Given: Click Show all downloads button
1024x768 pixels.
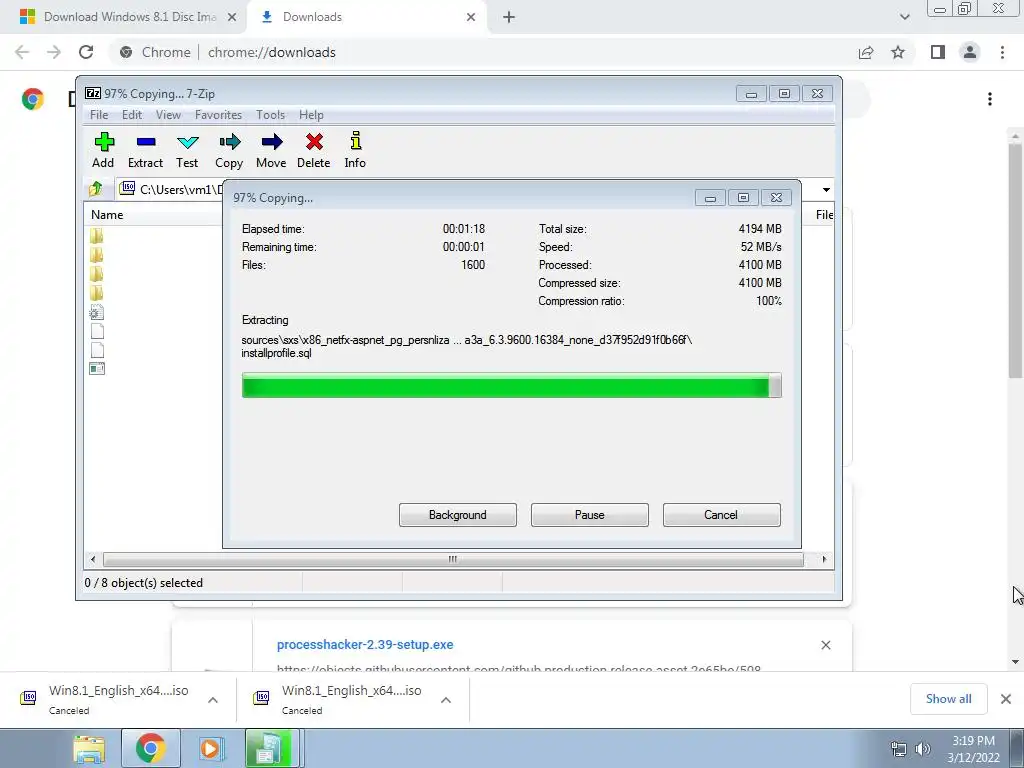Looking at the screenshot, I should (x=948, y=699).
